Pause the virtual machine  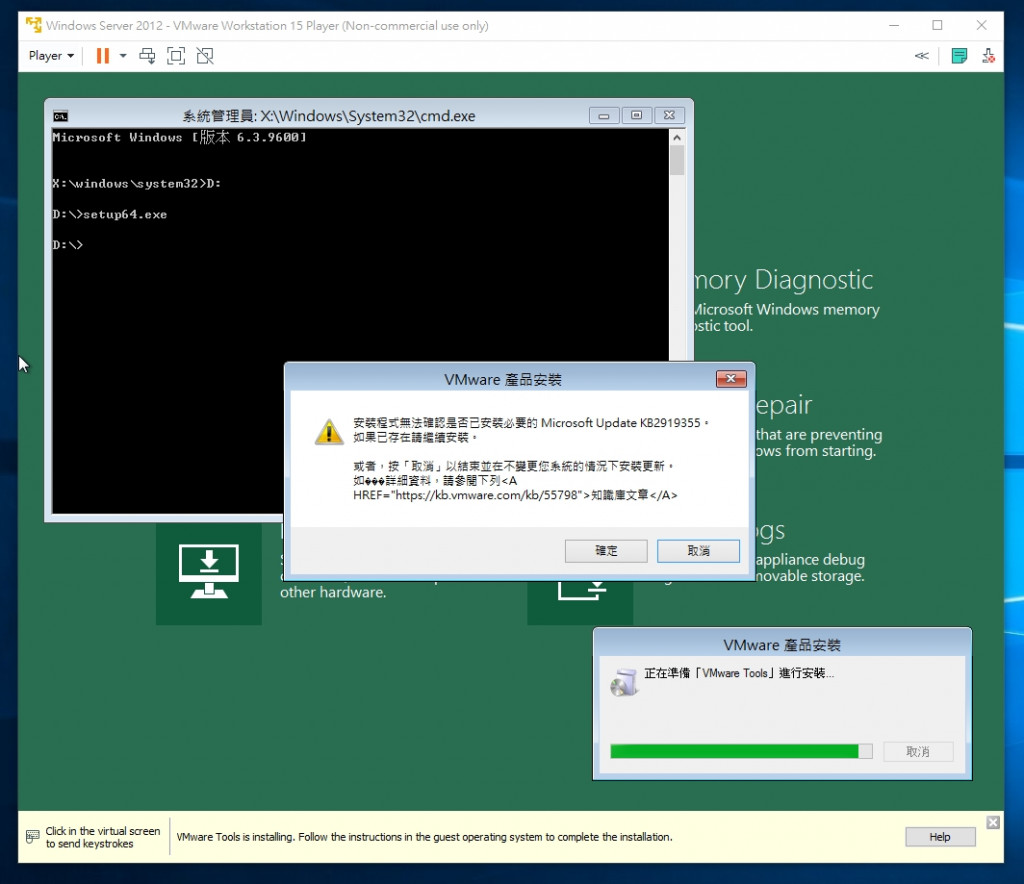[103, 56]
